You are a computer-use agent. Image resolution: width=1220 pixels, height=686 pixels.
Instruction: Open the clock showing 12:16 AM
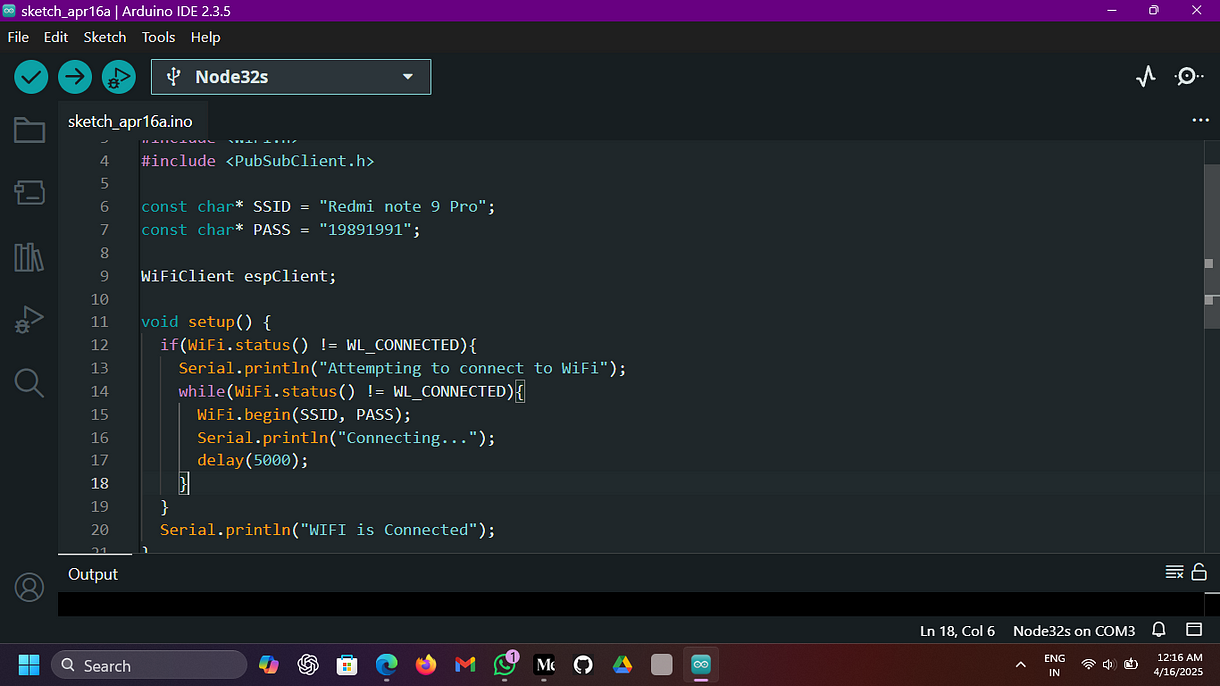pyautogui.click(x=1179, y=665)
